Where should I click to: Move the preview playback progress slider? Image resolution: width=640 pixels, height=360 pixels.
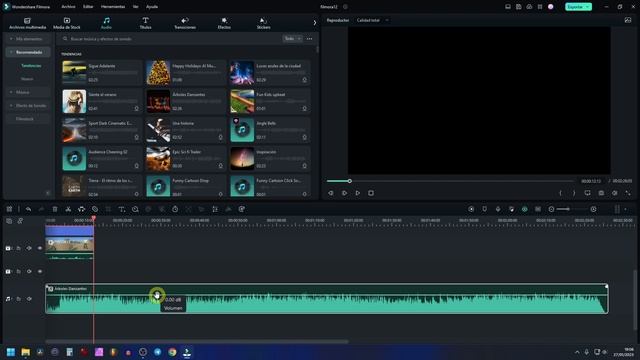tap(349, 181)
